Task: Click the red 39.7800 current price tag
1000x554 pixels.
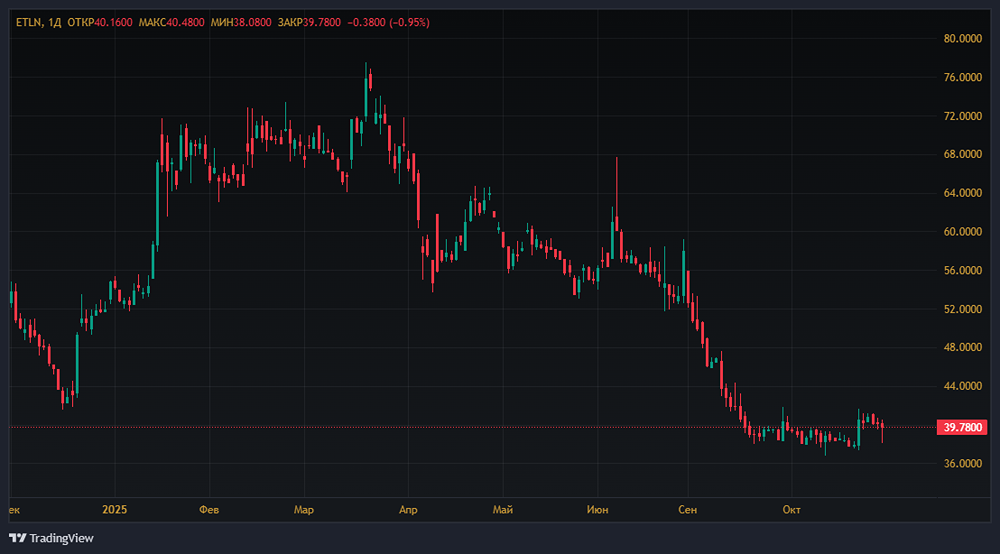Action: [x=962, y=427]
